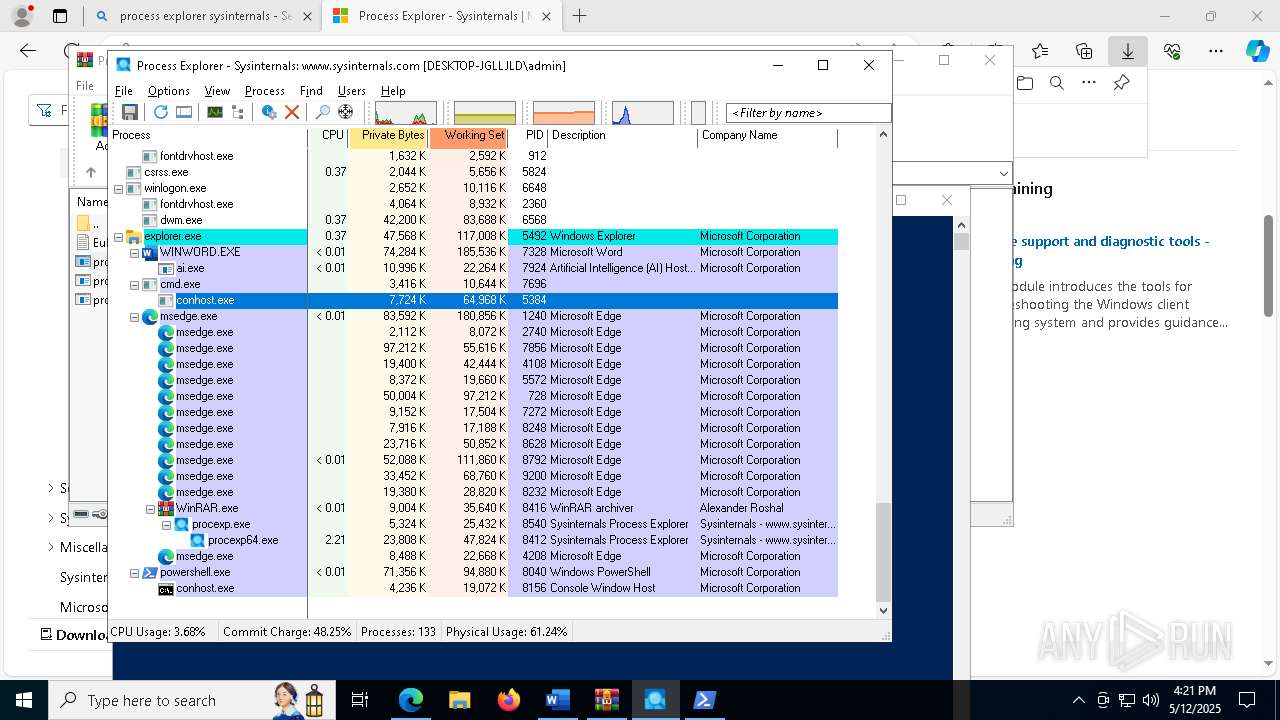The image size is (1280, 720).
Task: Collapse the WinRAR.exe tree node
Action: [150, 508]
